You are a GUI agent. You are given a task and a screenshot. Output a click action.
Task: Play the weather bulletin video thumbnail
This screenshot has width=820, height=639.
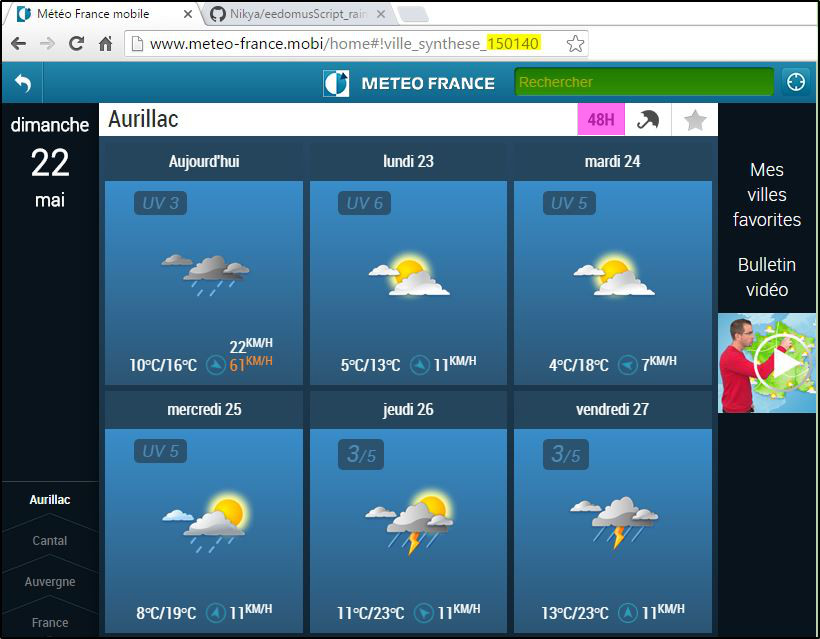click(767, 363)
